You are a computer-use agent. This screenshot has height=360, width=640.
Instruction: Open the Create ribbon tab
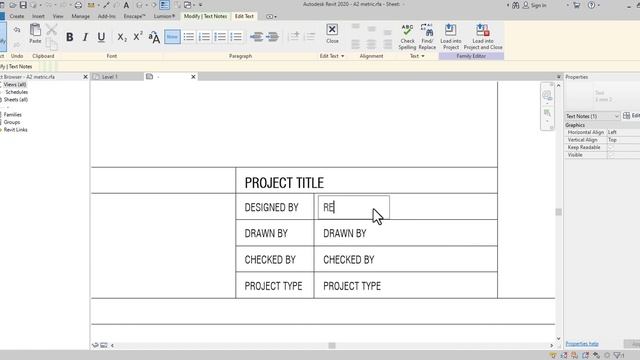pyautogui.click(x=17, y=16)
